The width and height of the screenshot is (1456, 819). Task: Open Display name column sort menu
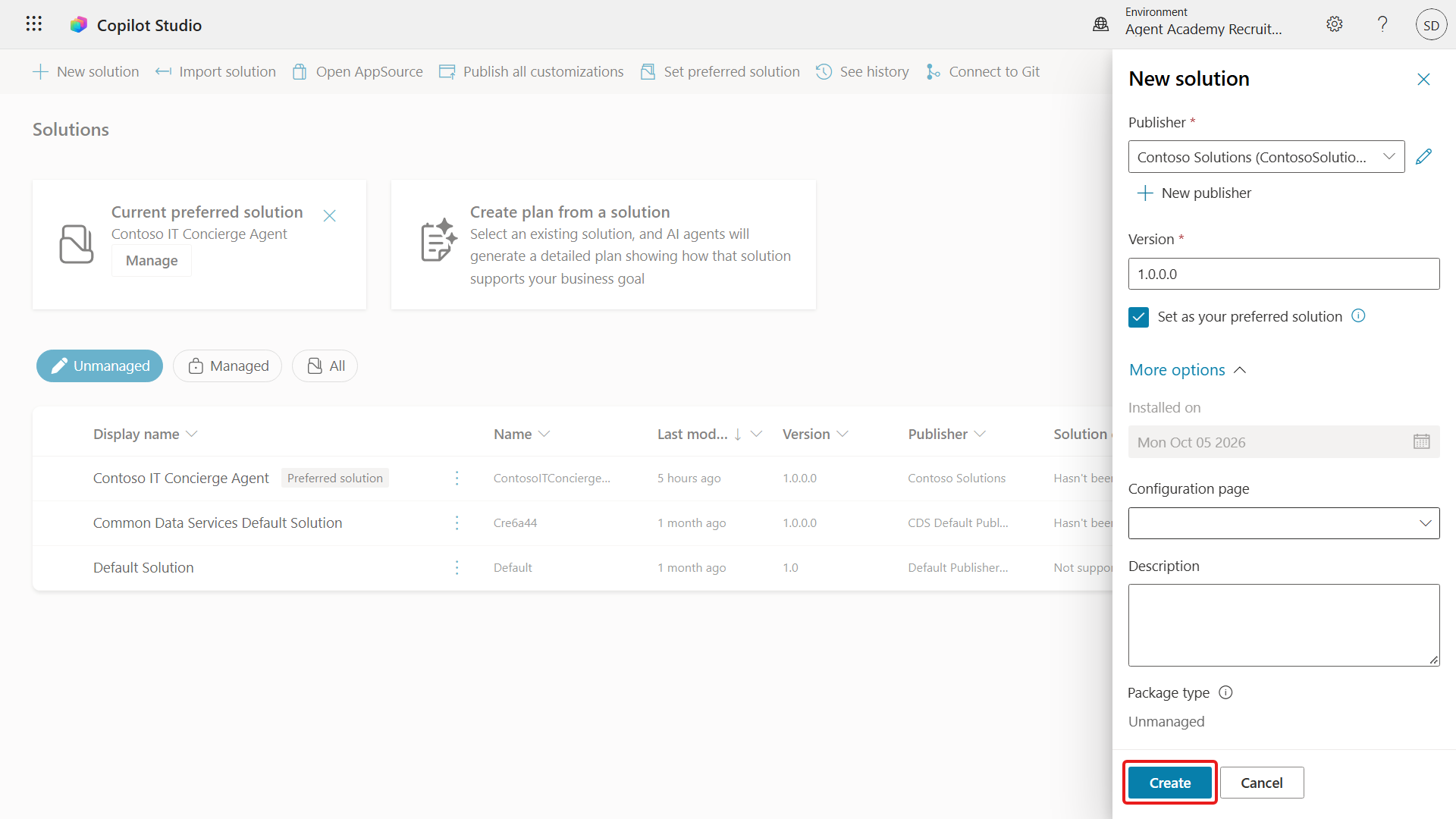pyautogui.click(x=145, y=434)
